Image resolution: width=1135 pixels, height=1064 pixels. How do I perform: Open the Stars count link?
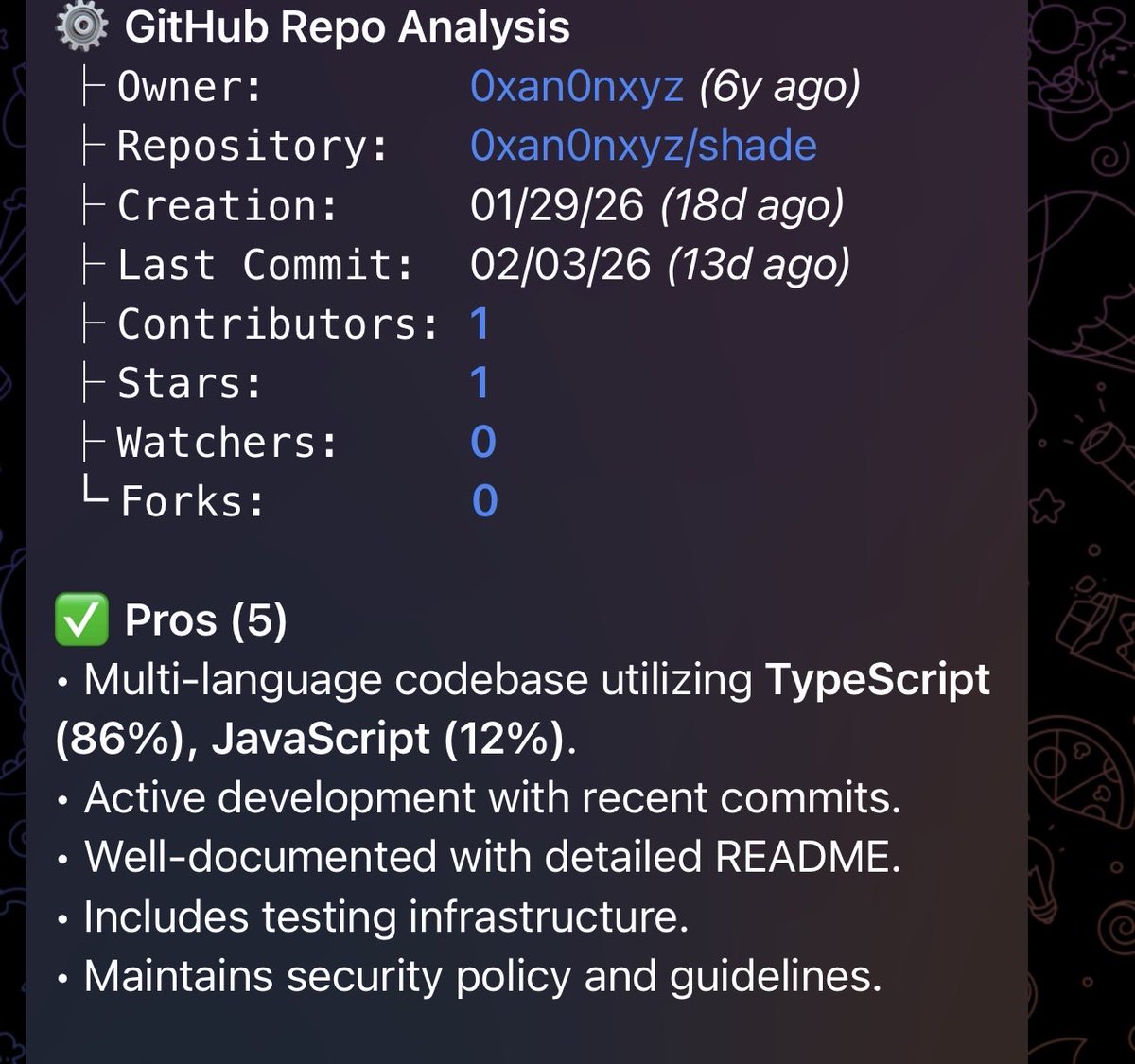pos(480,383)
